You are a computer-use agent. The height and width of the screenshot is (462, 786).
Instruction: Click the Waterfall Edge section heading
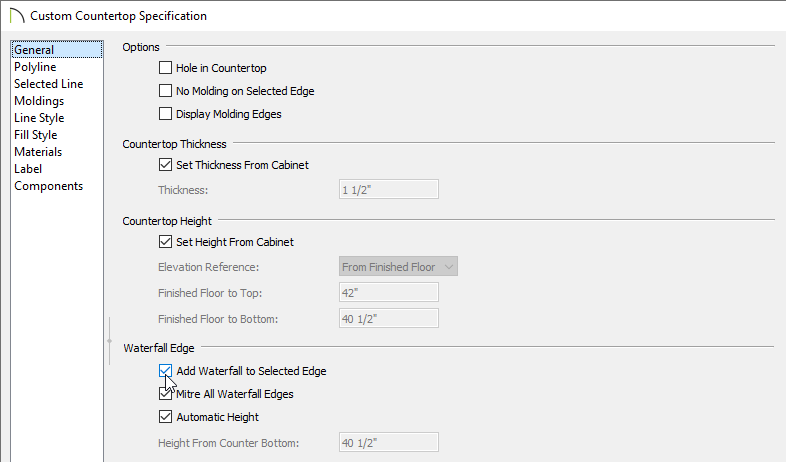pos(159,348)
